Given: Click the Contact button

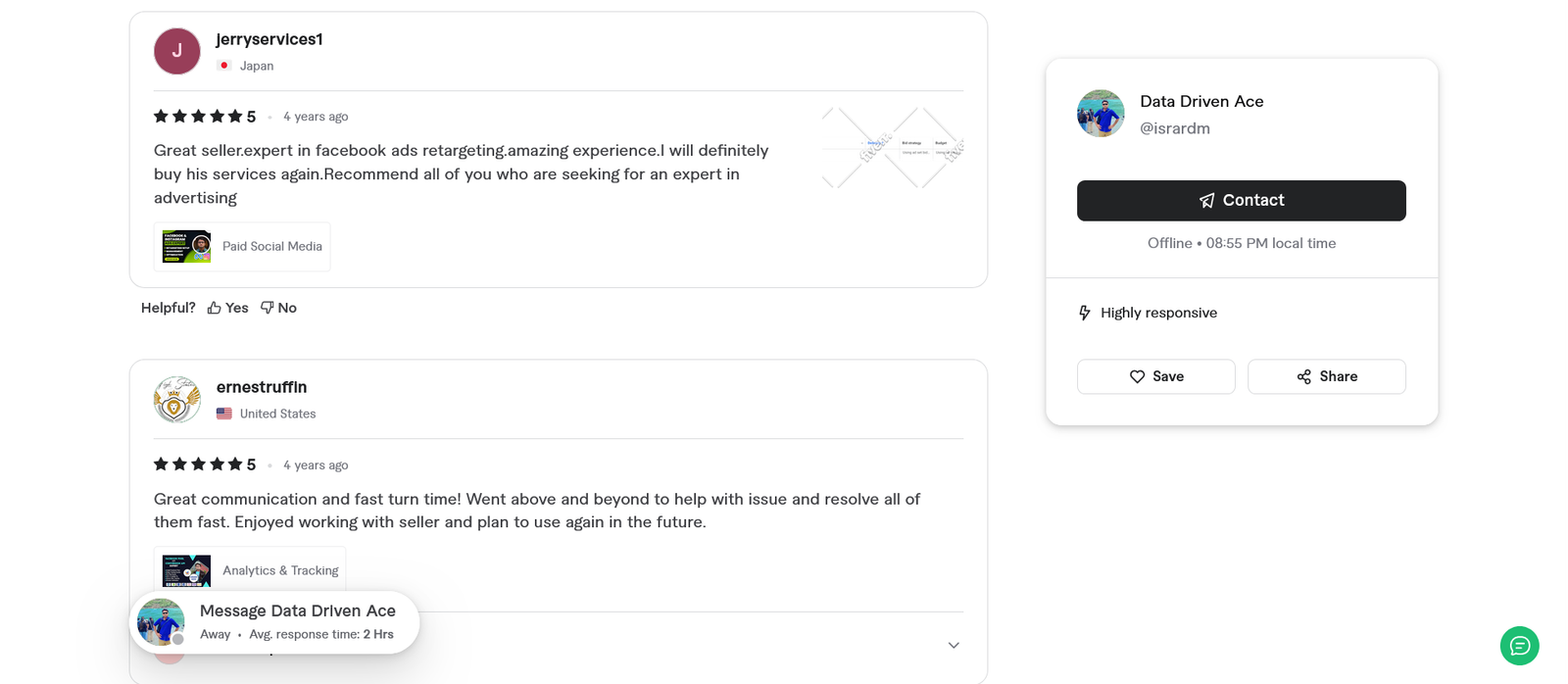Looking at the screenshot, I should click(1241, 200).
